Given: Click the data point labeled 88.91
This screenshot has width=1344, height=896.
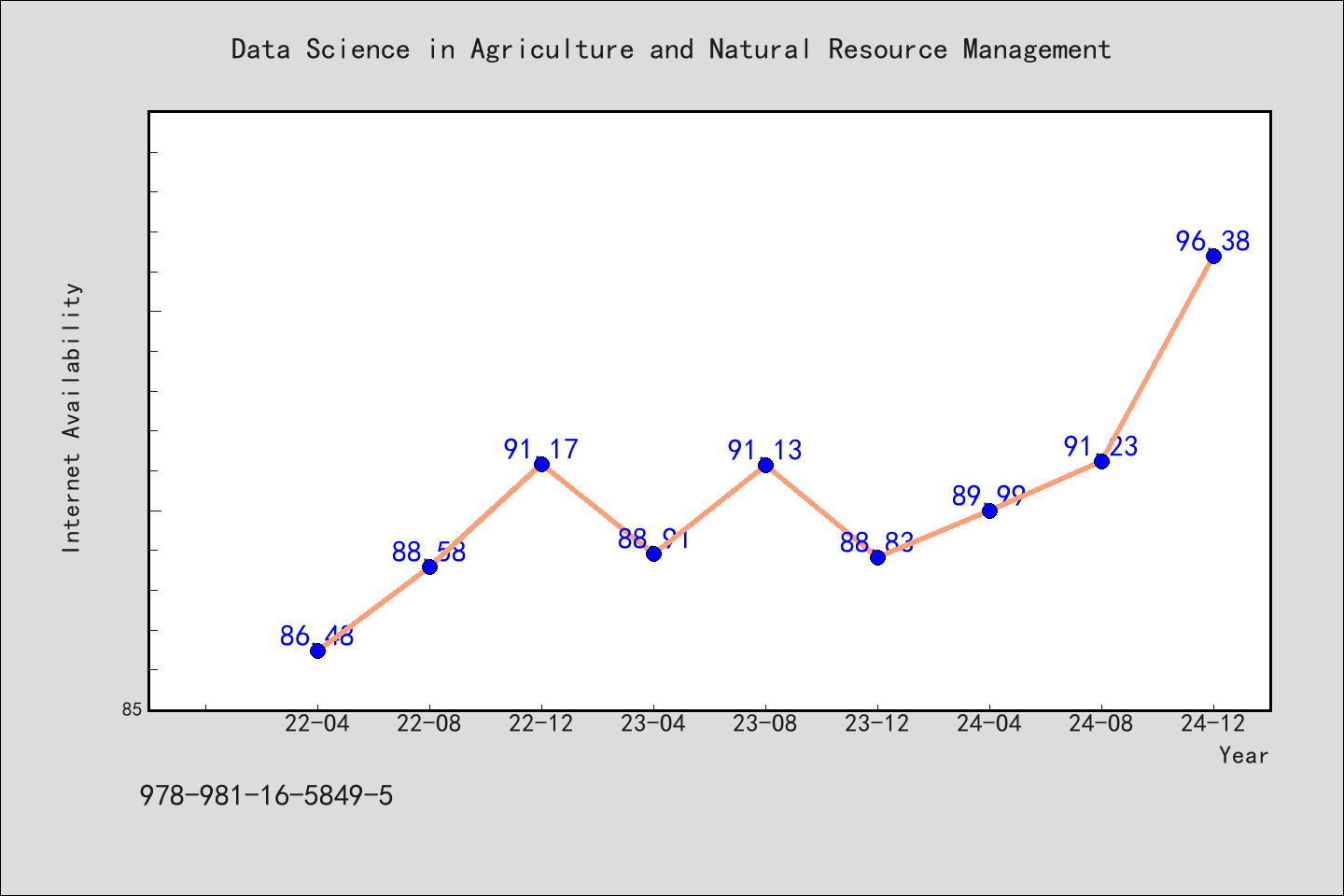Looking at the screenshot, I should point(653,553).
